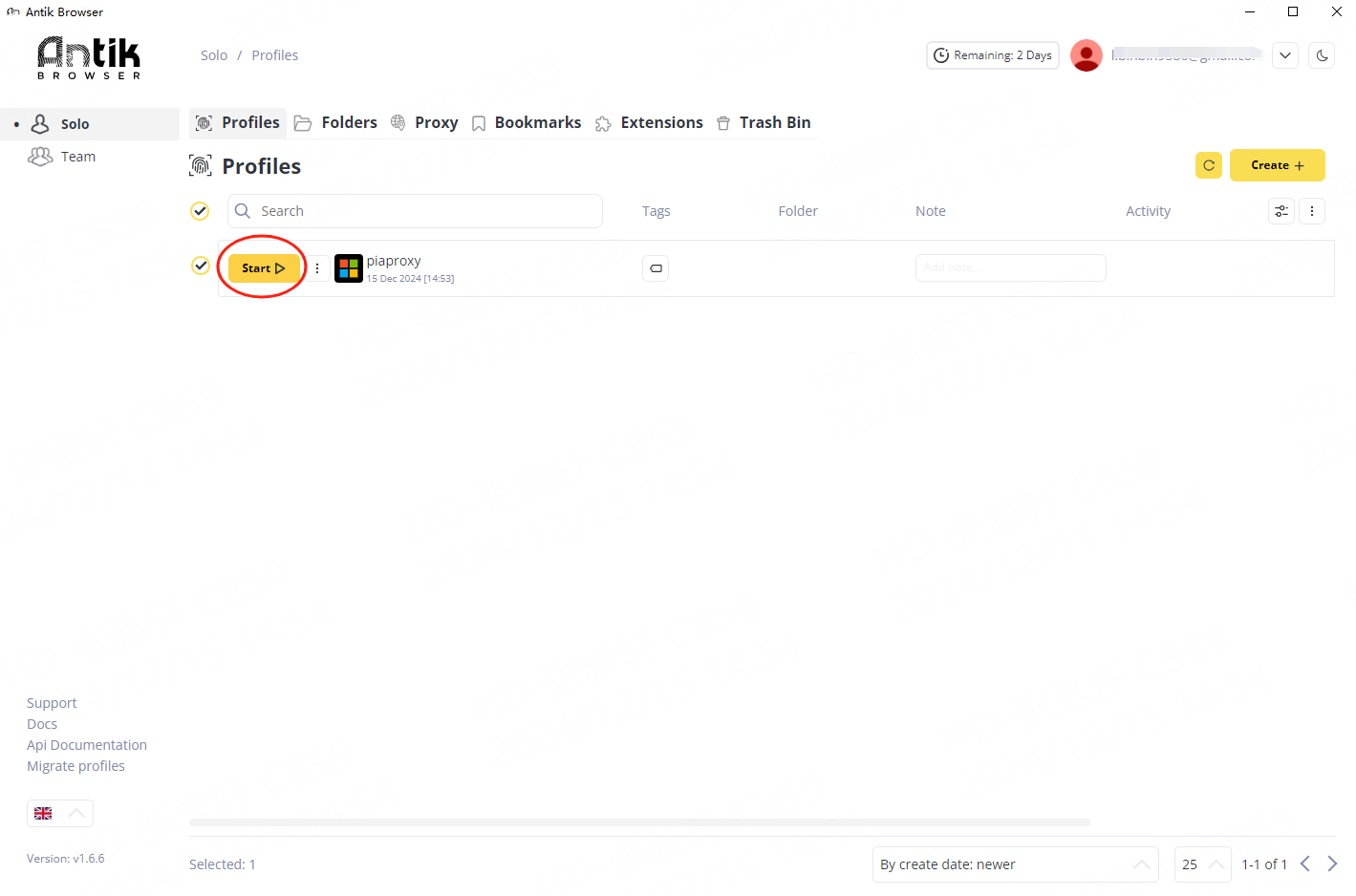Click the profile Search input field
Viewport: 1356px width, 896px height.
(416, 211)
